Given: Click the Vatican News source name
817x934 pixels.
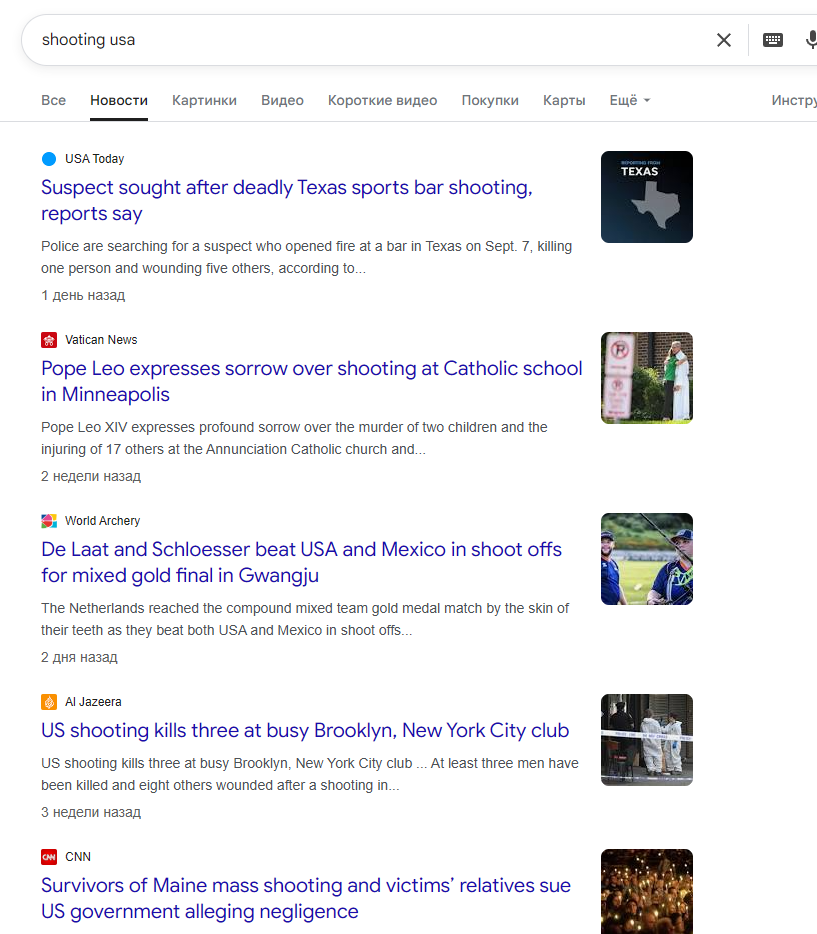Looking at the screenshot, I should point(101,340).
